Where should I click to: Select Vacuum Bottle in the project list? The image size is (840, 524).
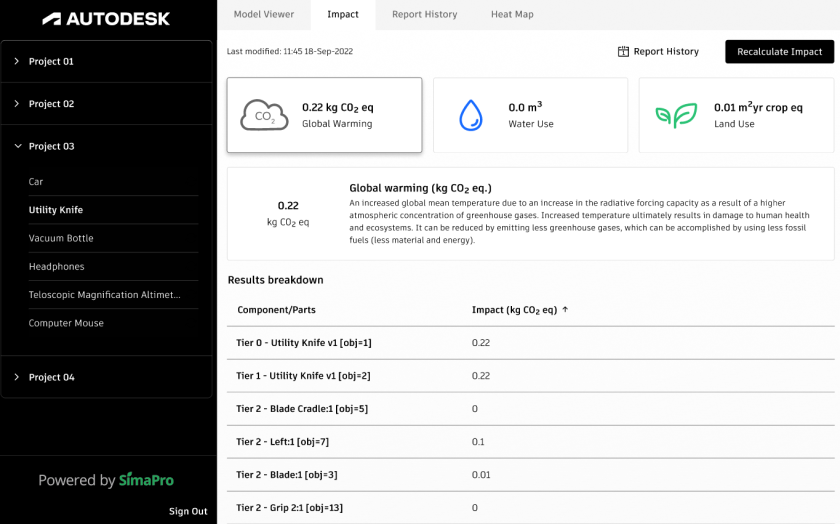[61, 238]
